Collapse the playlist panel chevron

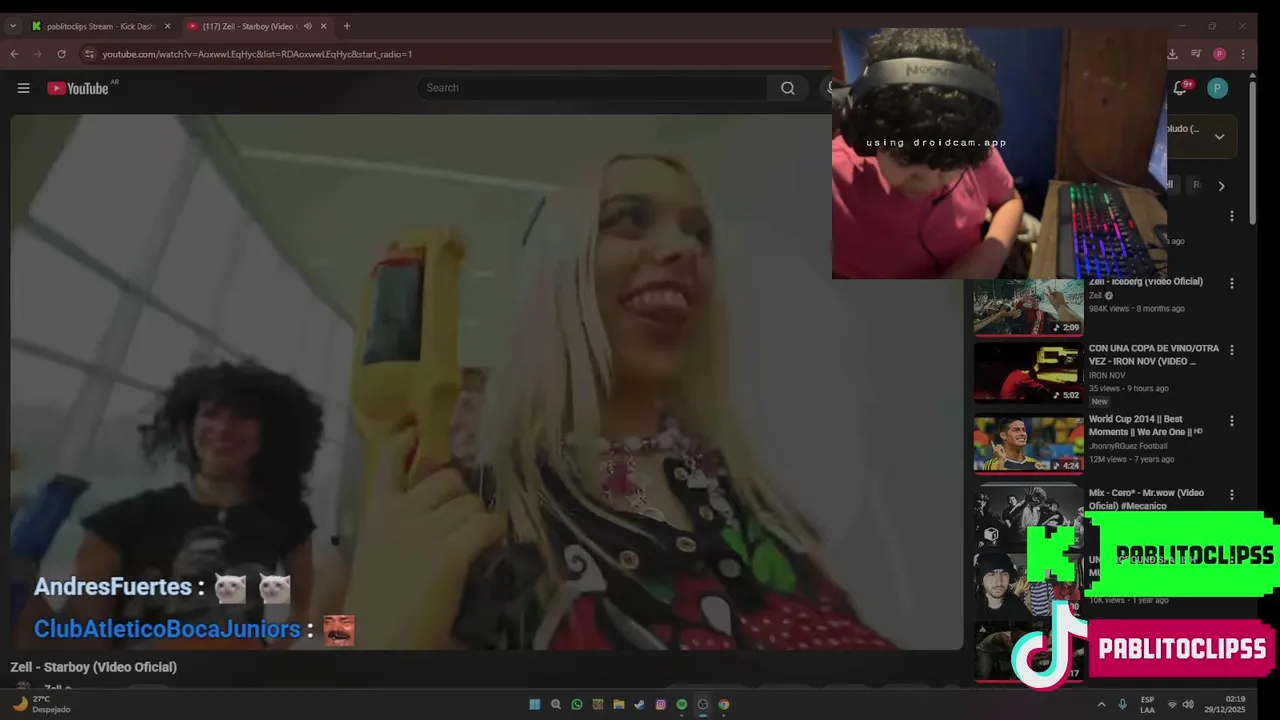(1219, 137)
